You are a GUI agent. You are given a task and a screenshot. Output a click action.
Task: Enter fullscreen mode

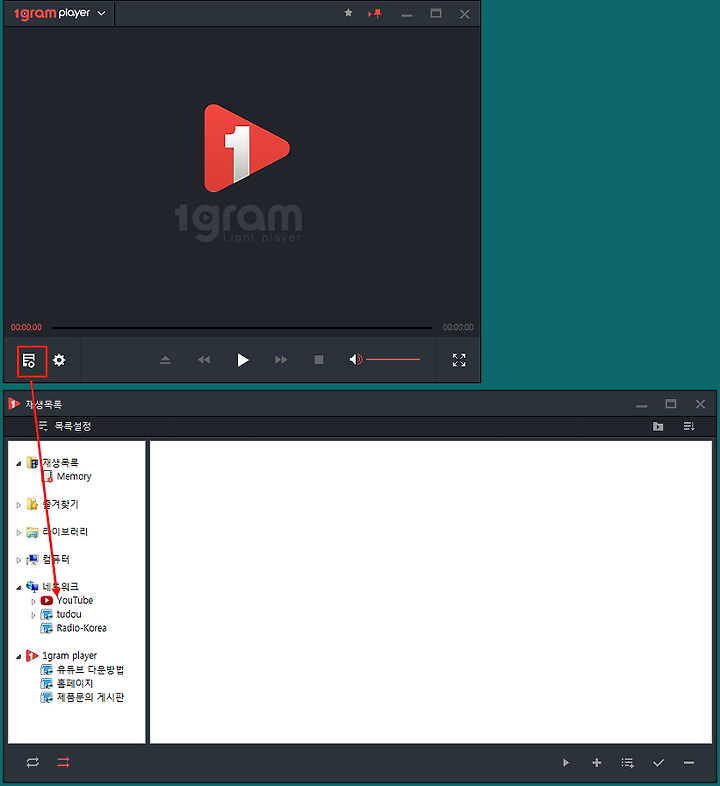(459, 360)
